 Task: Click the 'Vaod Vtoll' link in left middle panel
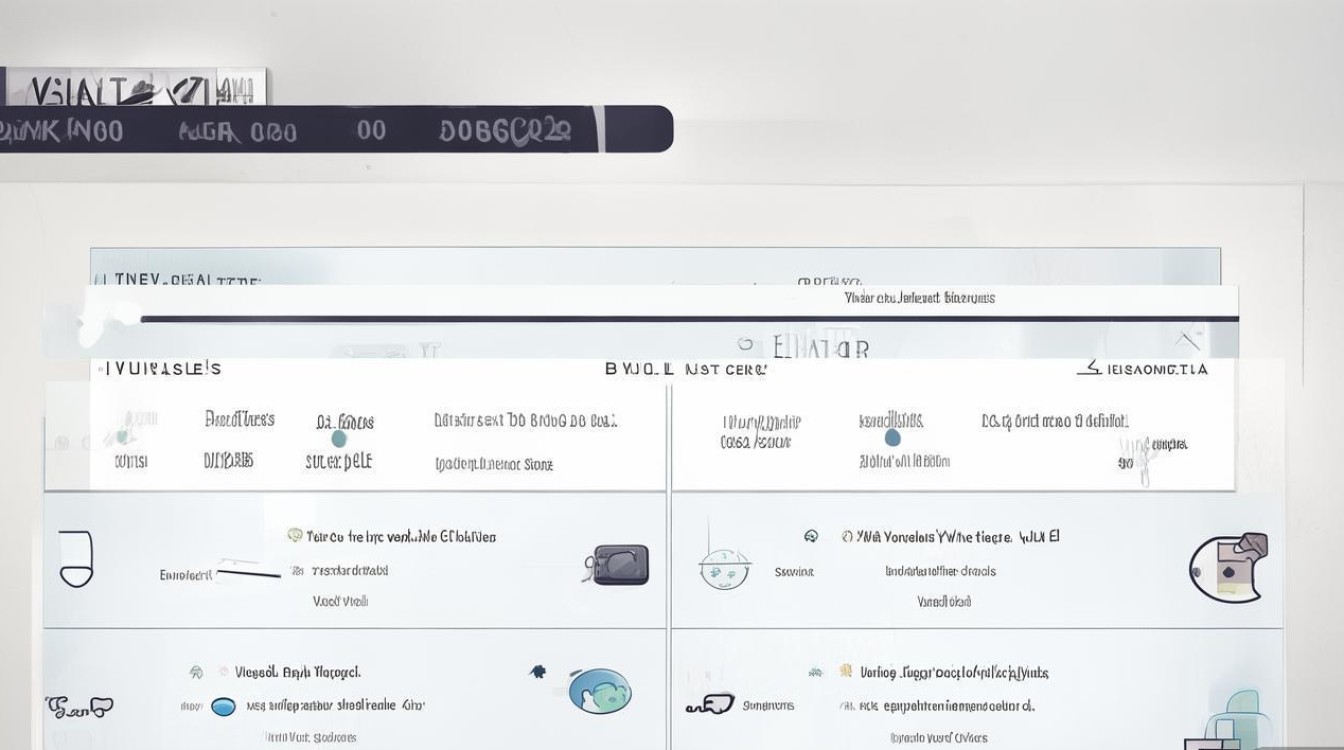[340, 601]
